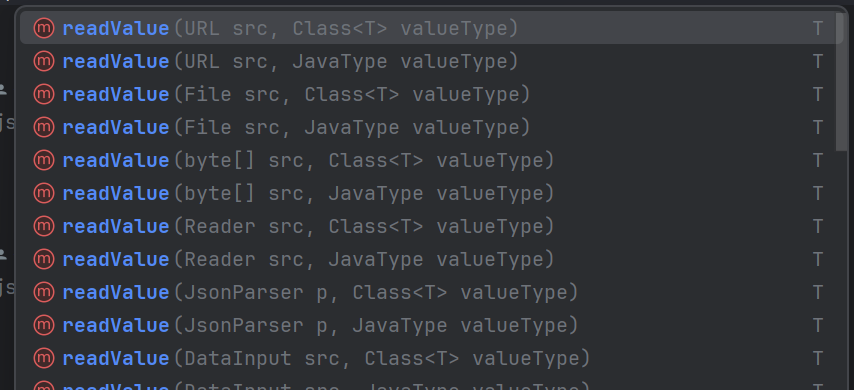Click method icon of Reader Class<T> row
This screenshot has width=854, height=390.
44,227
